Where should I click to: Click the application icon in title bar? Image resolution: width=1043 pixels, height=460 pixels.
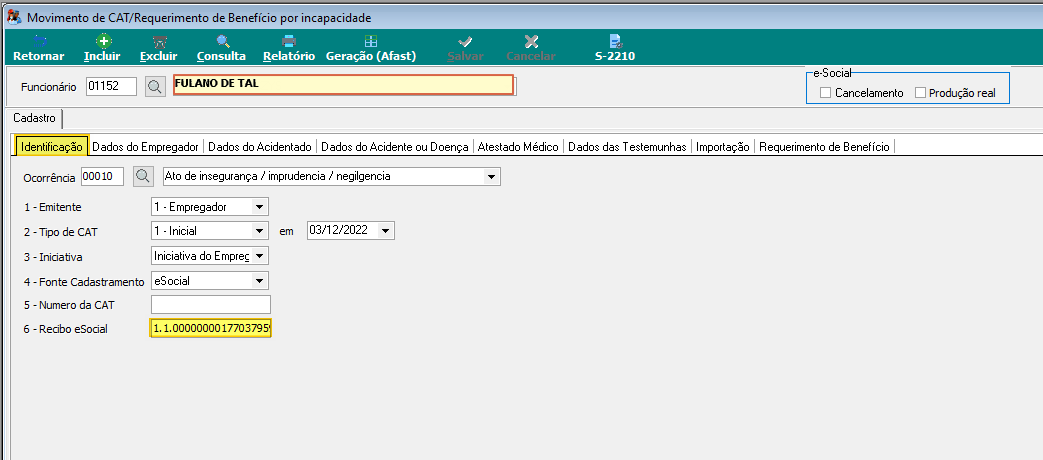[13, 17]
